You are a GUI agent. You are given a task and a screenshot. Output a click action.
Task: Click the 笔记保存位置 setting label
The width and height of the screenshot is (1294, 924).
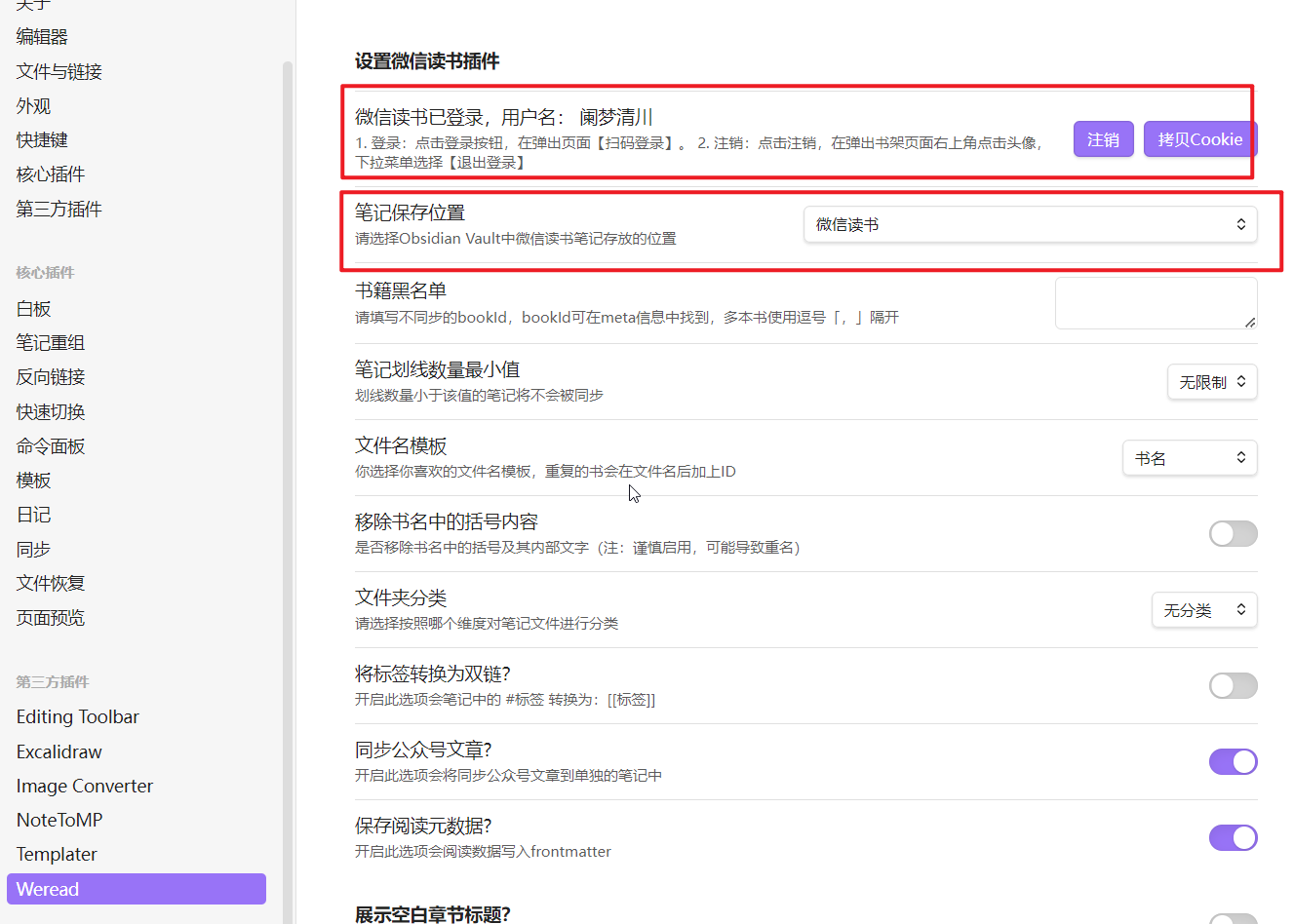(411, 212)
